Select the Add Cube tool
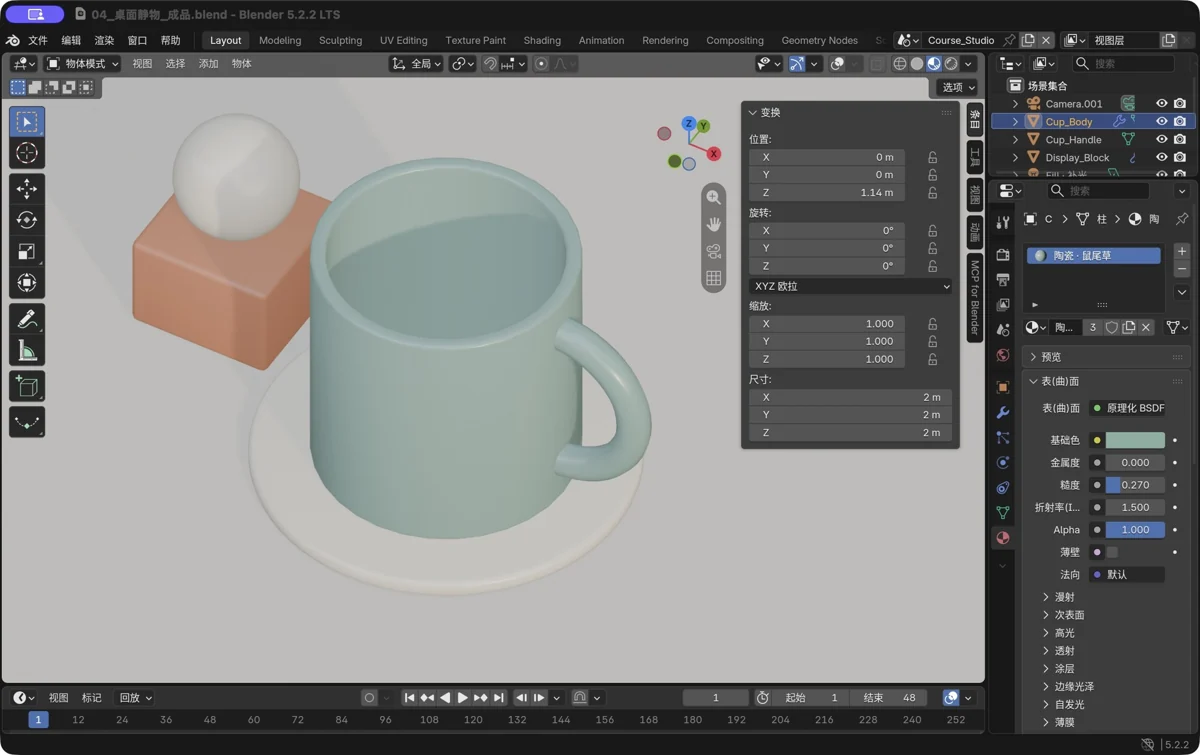1200x755 pixels. click(x=27, y=387)
